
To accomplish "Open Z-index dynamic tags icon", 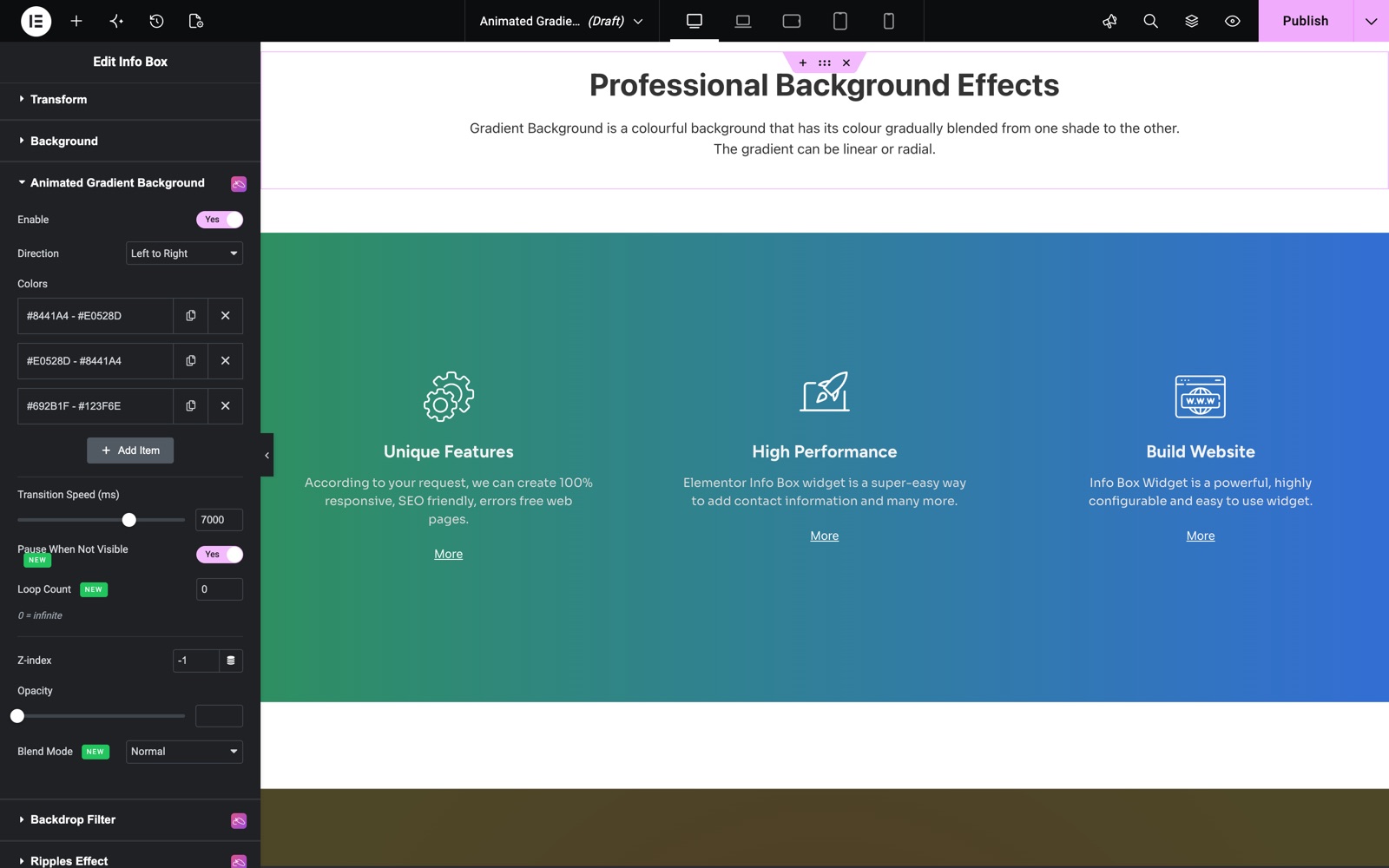I will tap(231, 661).
